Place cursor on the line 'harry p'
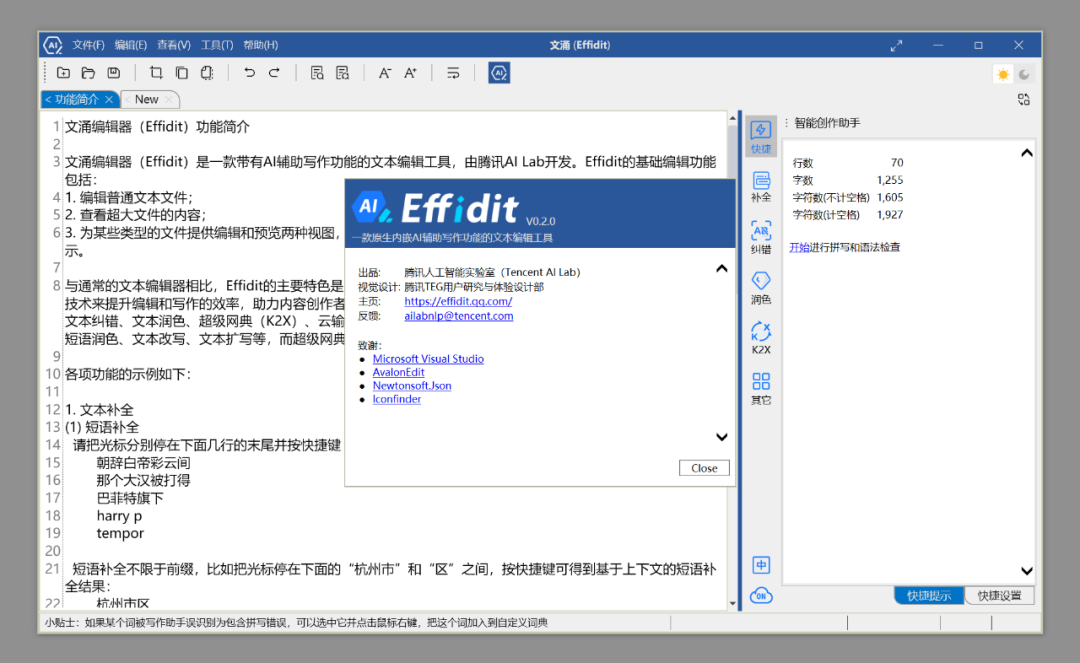Screen dimensions: 1080x663 (119, 516)
